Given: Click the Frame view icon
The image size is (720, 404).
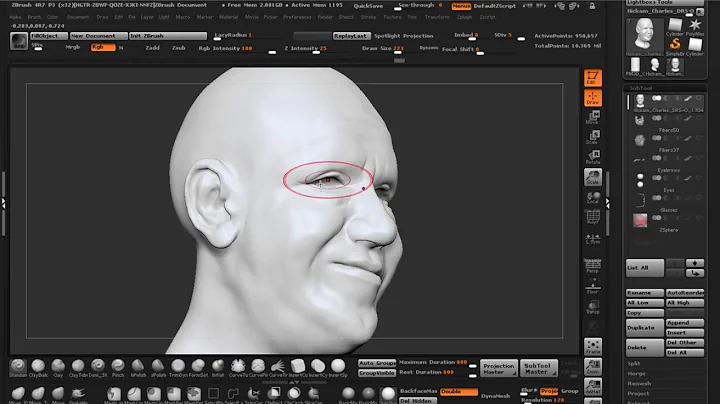Looking at the screenshot, I should (593, 347).
